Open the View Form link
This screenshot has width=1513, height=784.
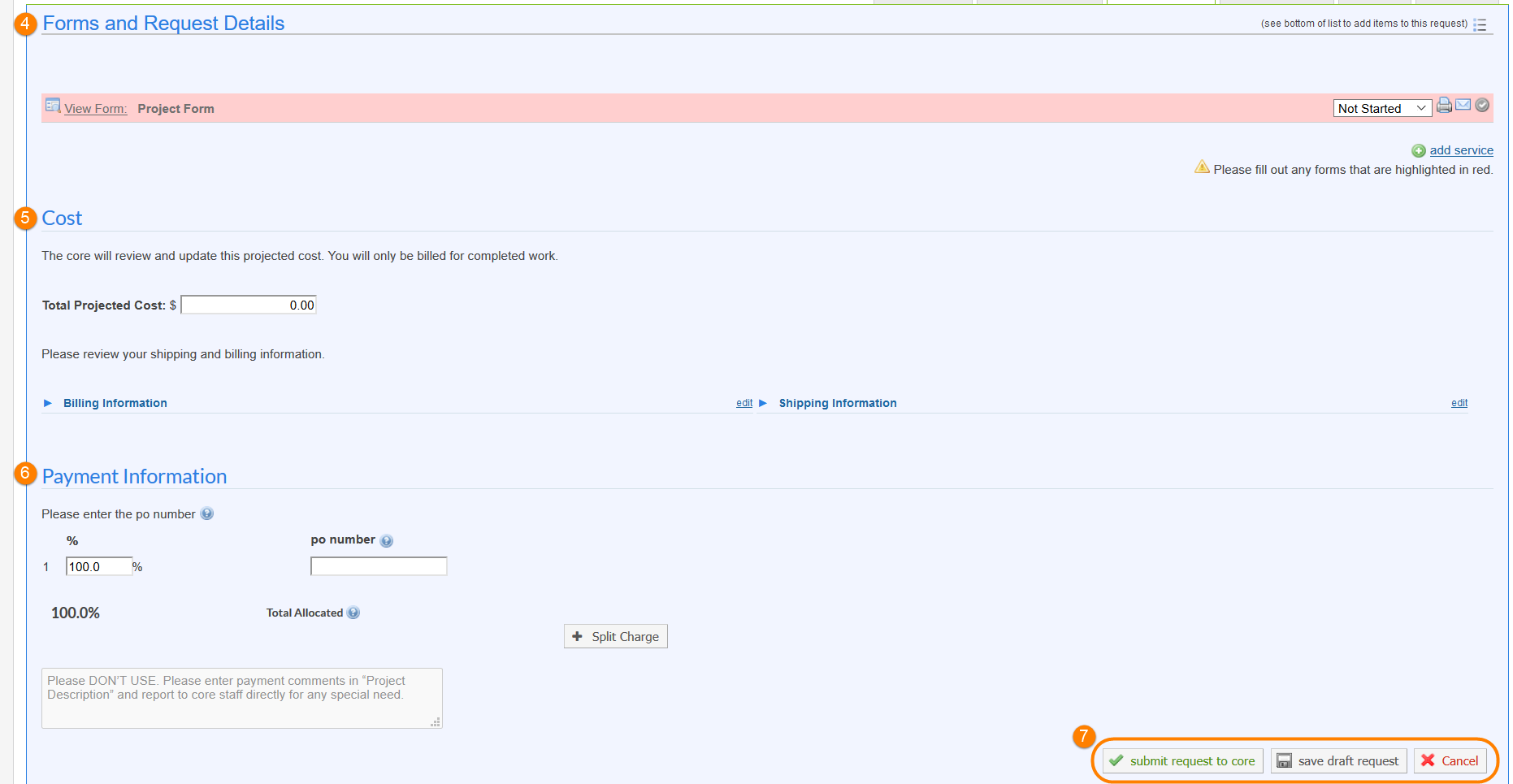(95, 109)
